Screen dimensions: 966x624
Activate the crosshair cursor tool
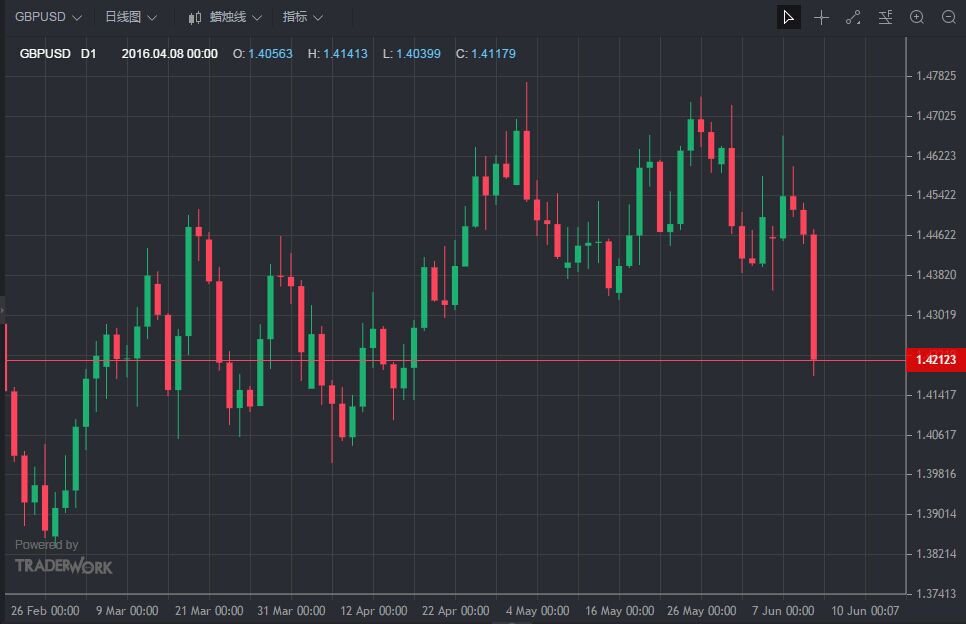pyautogui.click(x=821, y=17)
